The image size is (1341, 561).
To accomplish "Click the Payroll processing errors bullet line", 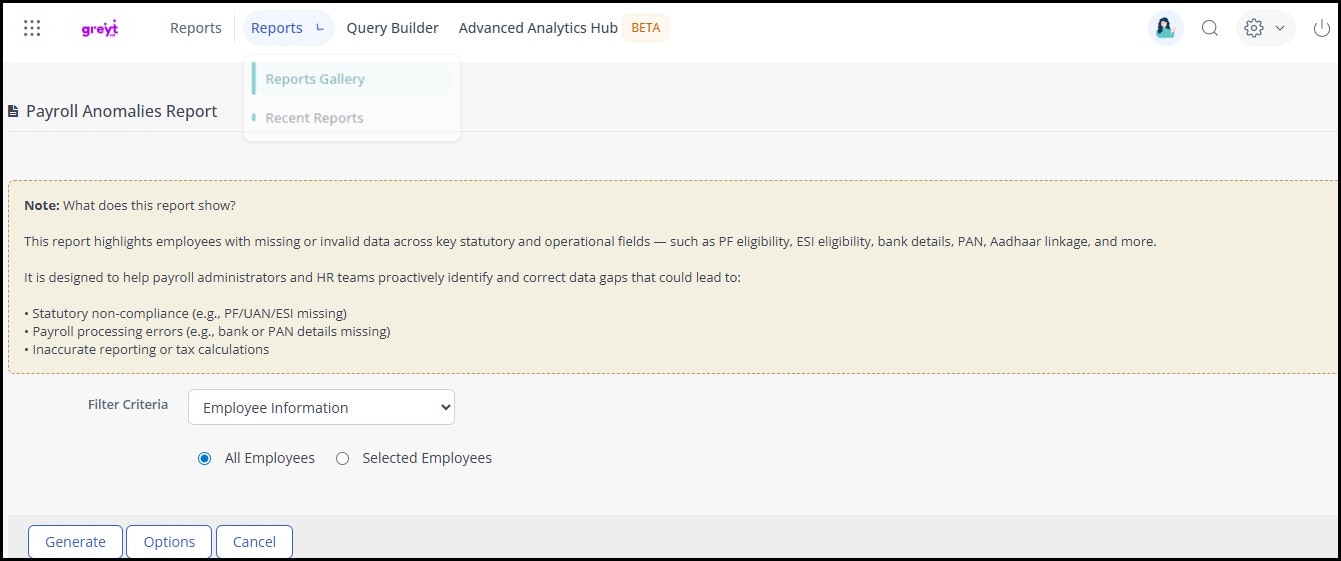I will (x=207, y=331).
